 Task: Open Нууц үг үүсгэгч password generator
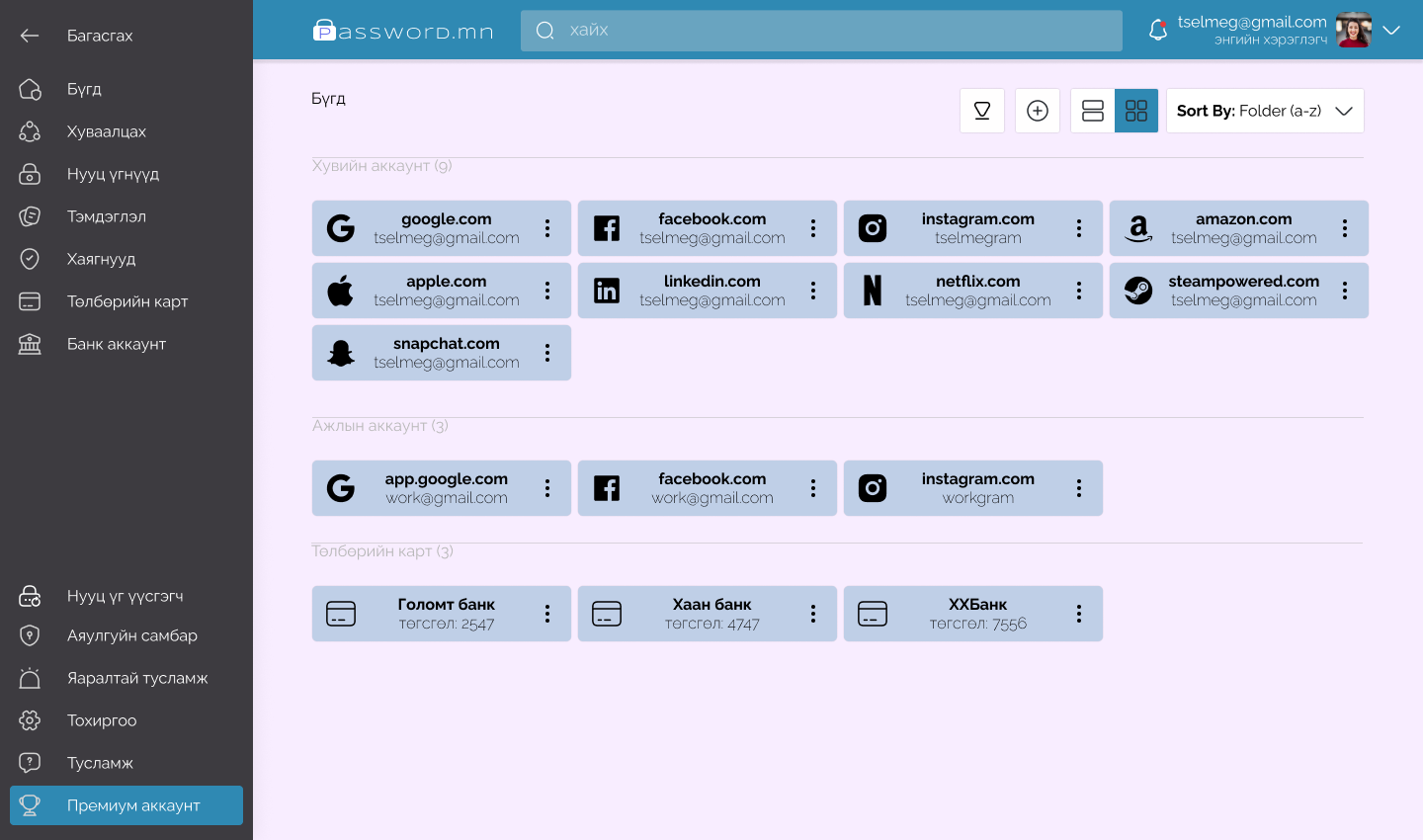(x=125, y=596)
